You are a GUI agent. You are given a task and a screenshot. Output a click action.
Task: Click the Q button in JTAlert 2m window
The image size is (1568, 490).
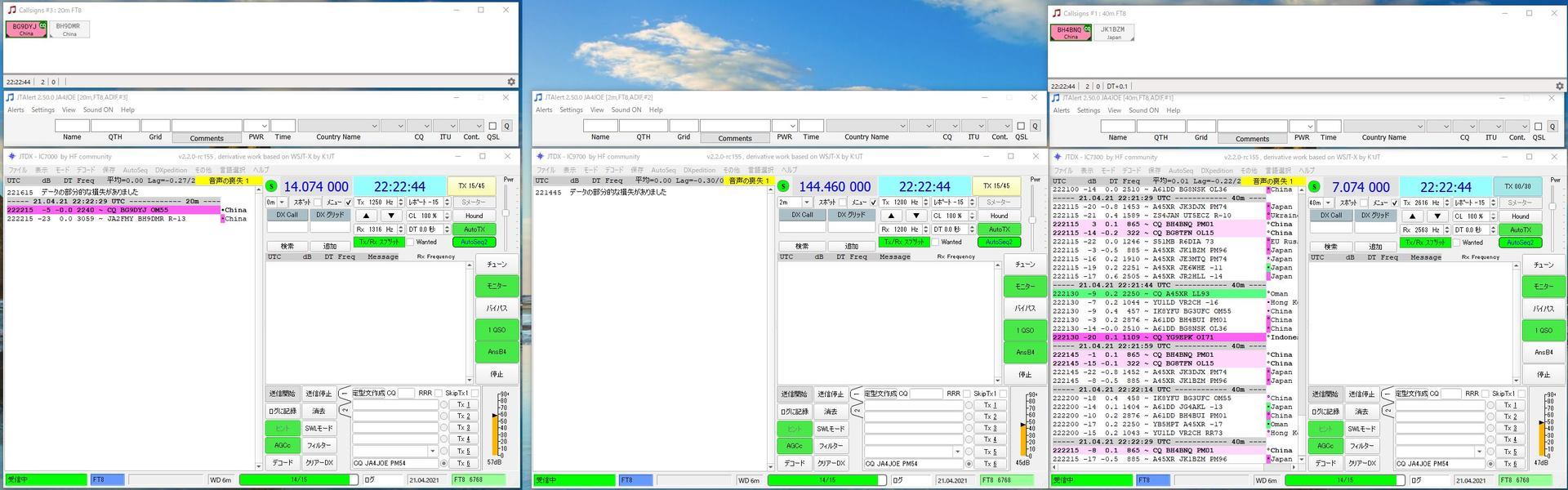[x=1035, y=126]
